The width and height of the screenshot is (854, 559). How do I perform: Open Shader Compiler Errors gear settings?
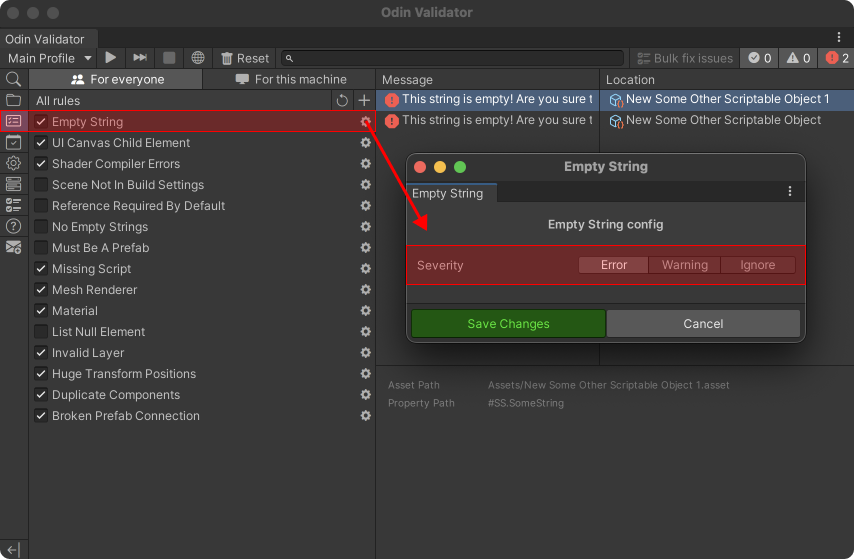365,163
